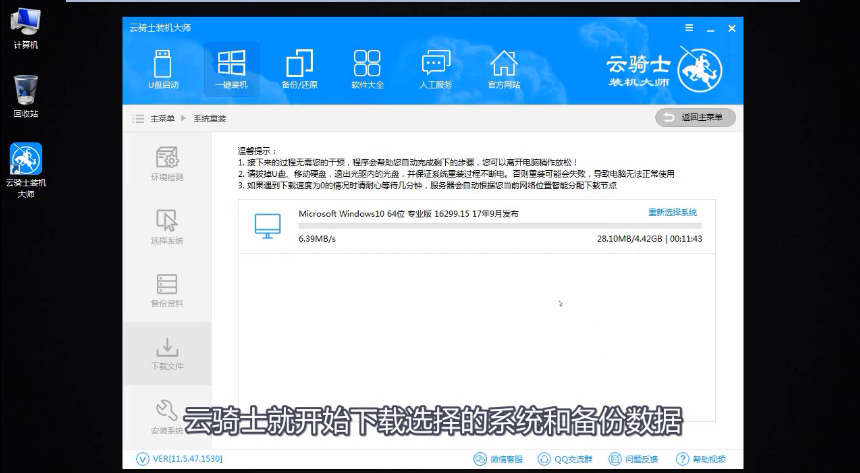Open the 回收站 recycle bin
The height and width of the screenshot is (473, 860).
(x=25, y=97)
